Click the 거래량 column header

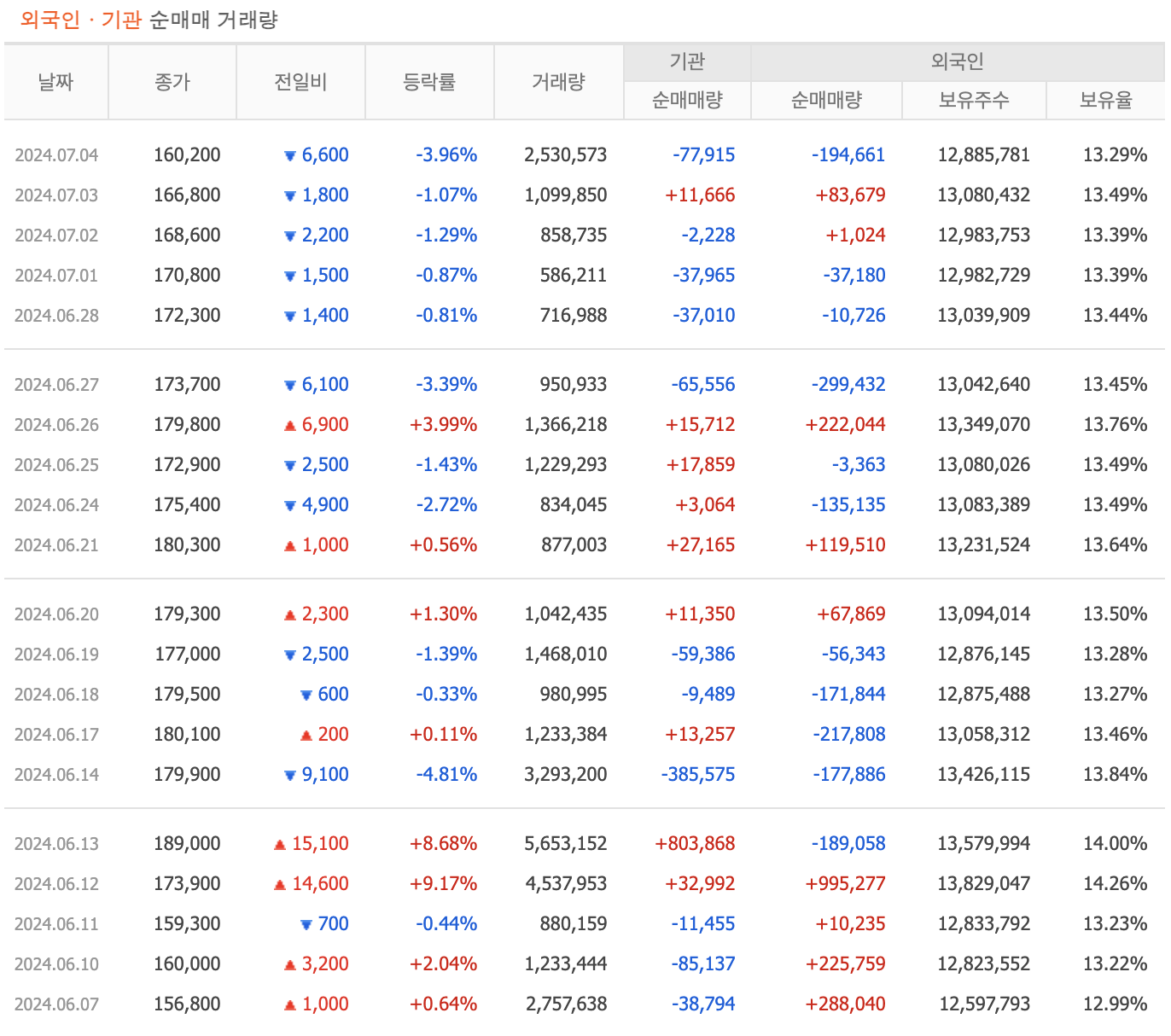(558, 81)
